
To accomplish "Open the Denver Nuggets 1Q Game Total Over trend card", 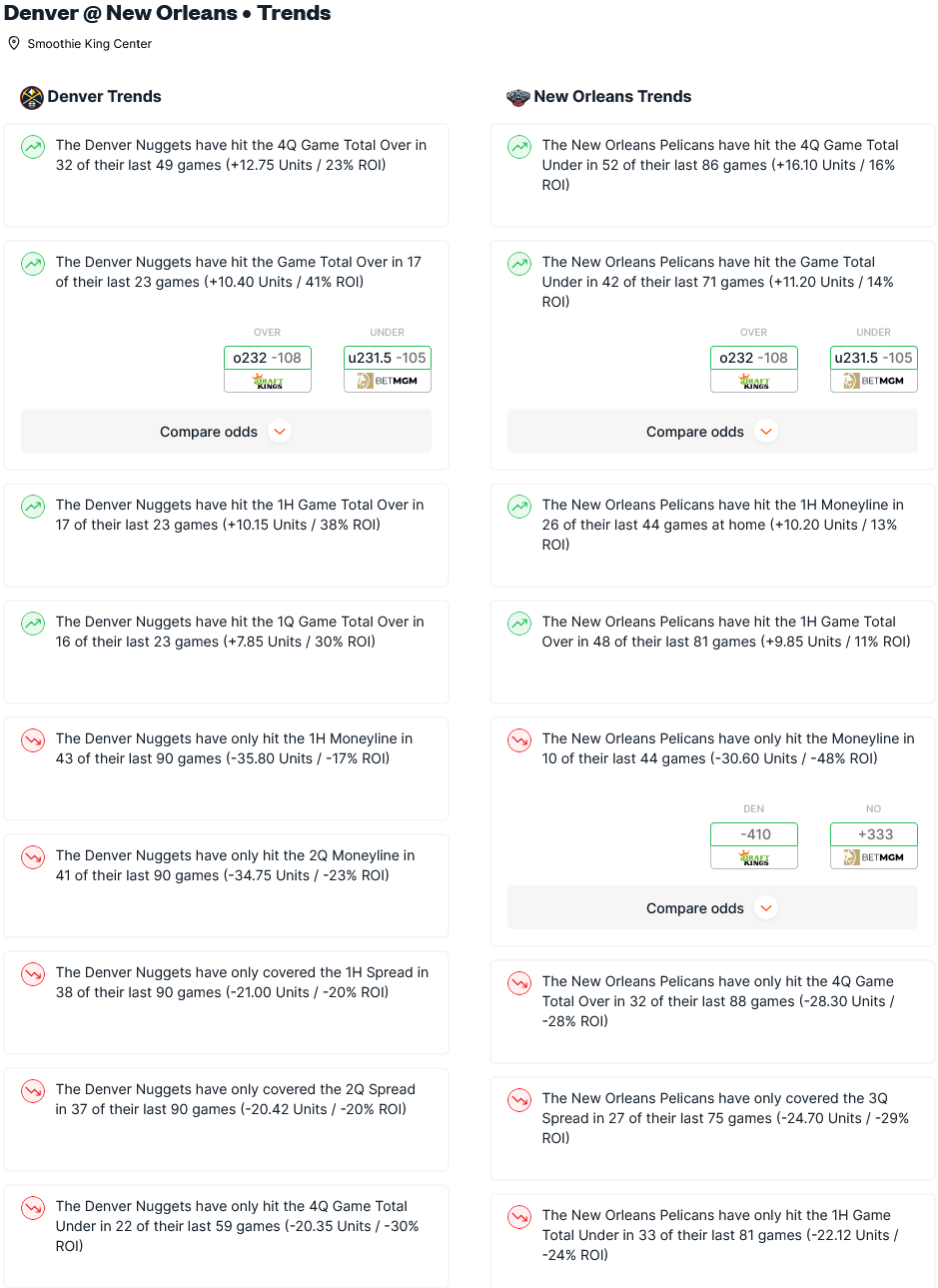I will point(226,651).
